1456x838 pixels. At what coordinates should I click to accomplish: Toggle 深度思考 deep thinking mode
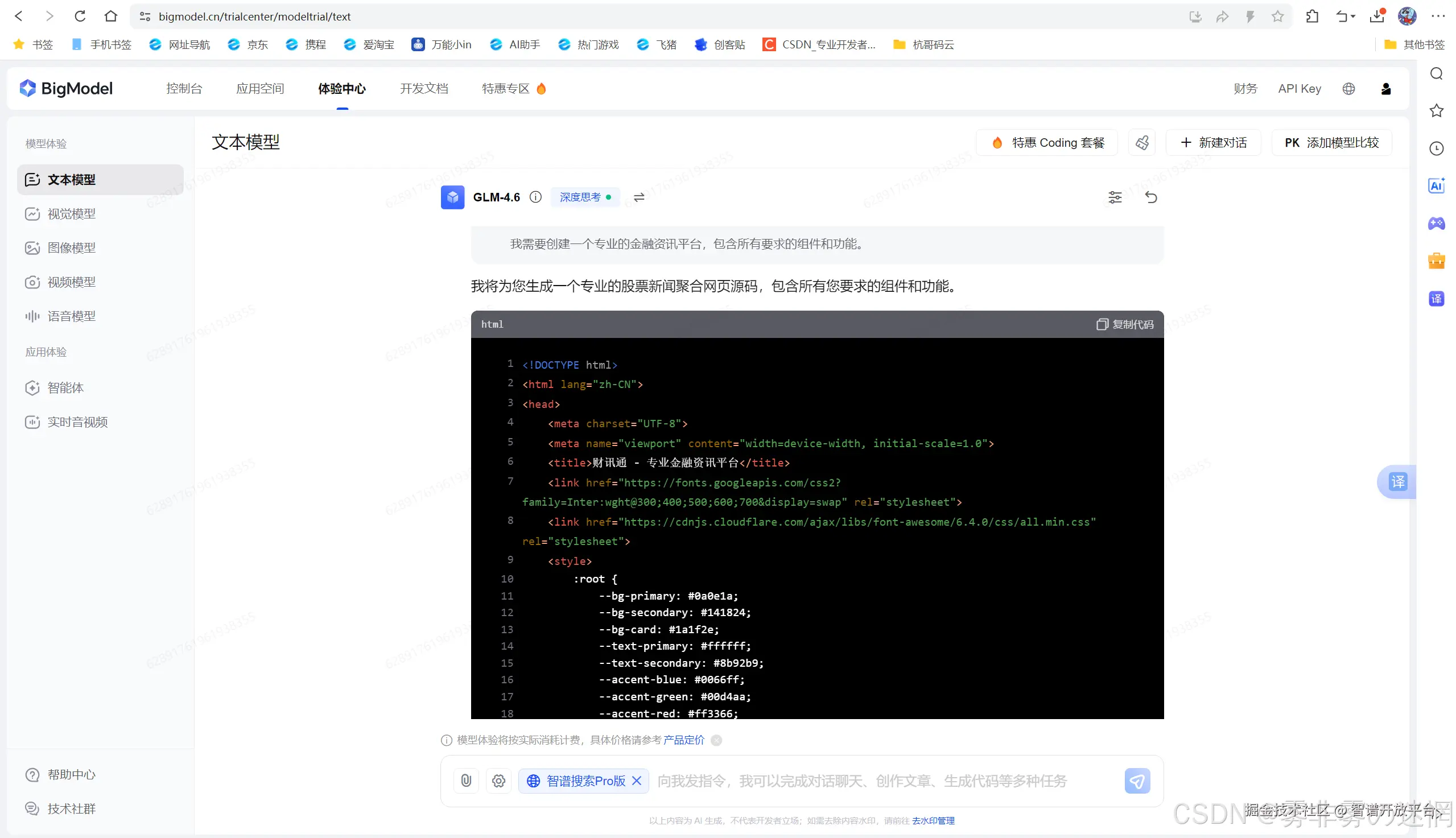pos(585,197)
